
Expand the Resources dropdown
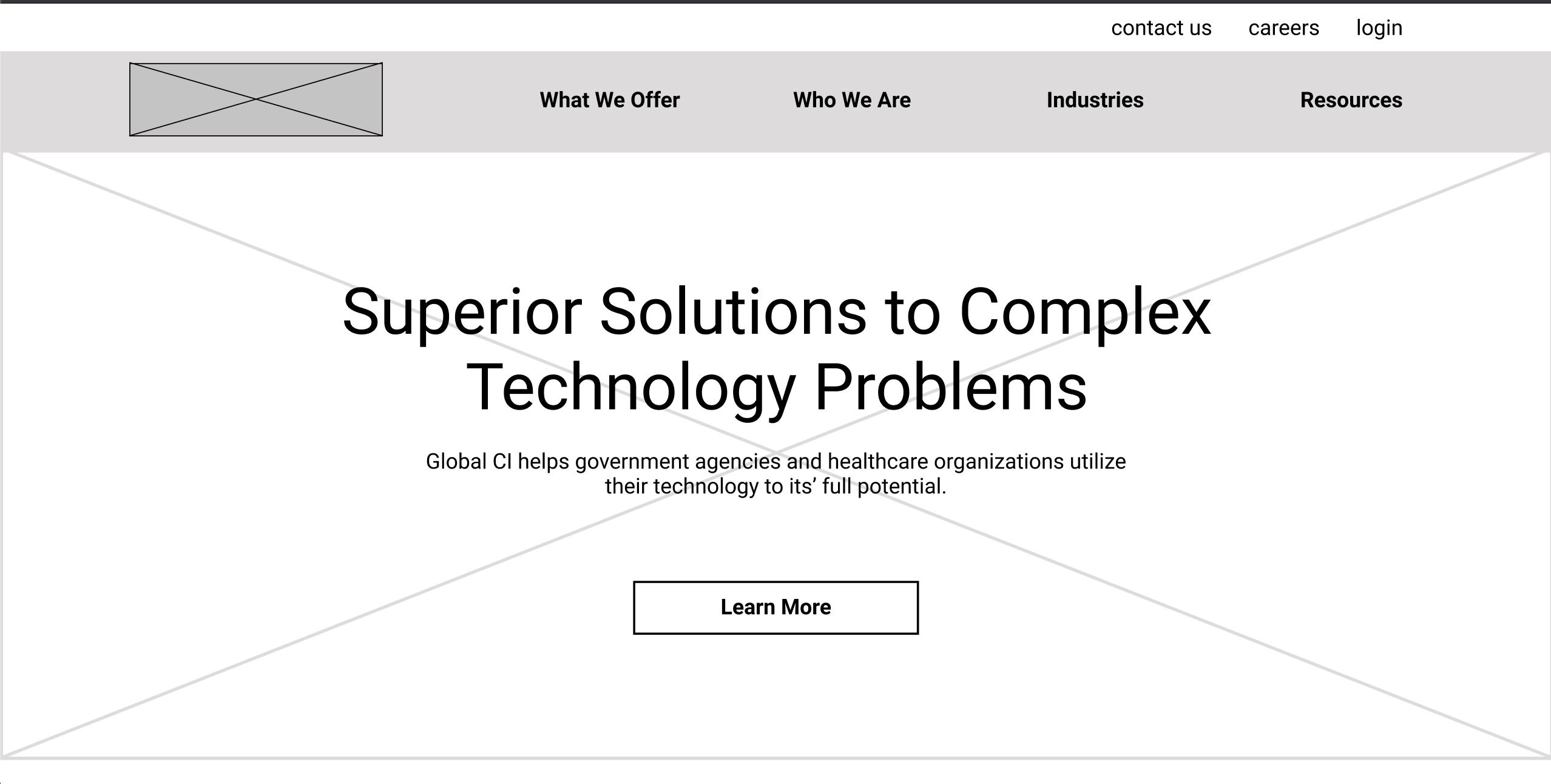click(x=1351, y=99)
